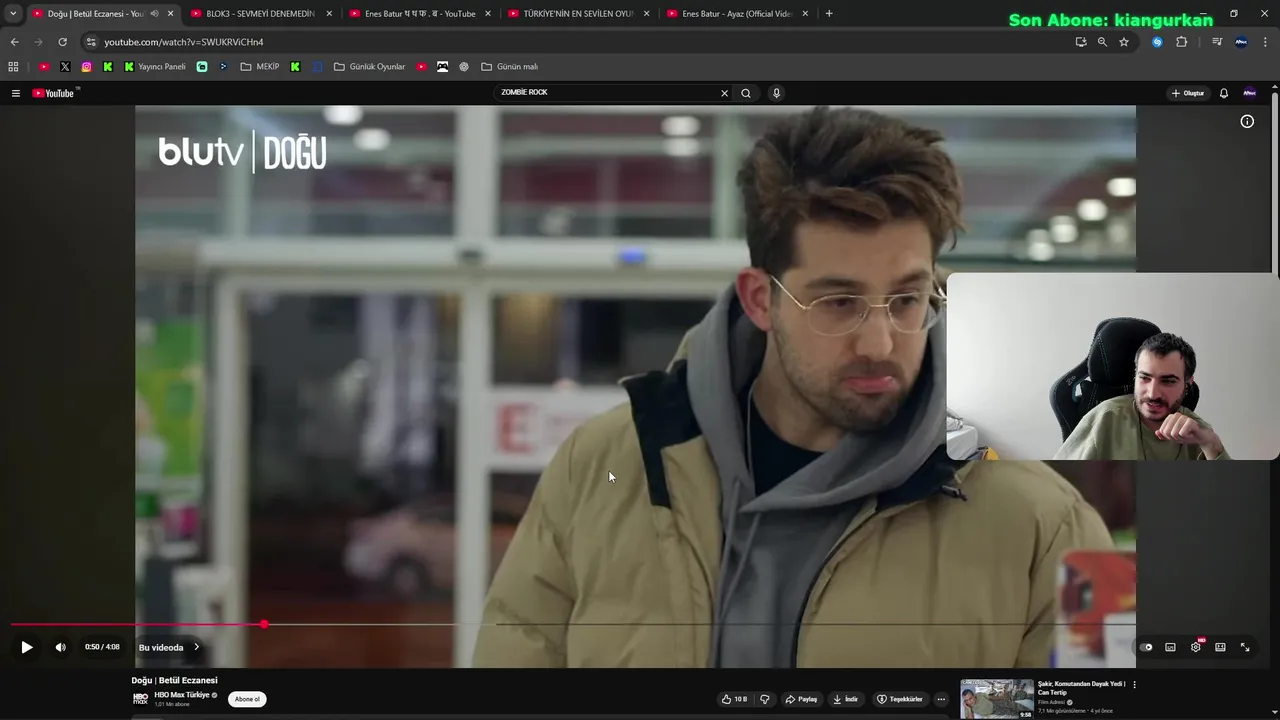This screenshot has height=720, width=1280.
Task: Reload the page
Action: click(62, 42)
